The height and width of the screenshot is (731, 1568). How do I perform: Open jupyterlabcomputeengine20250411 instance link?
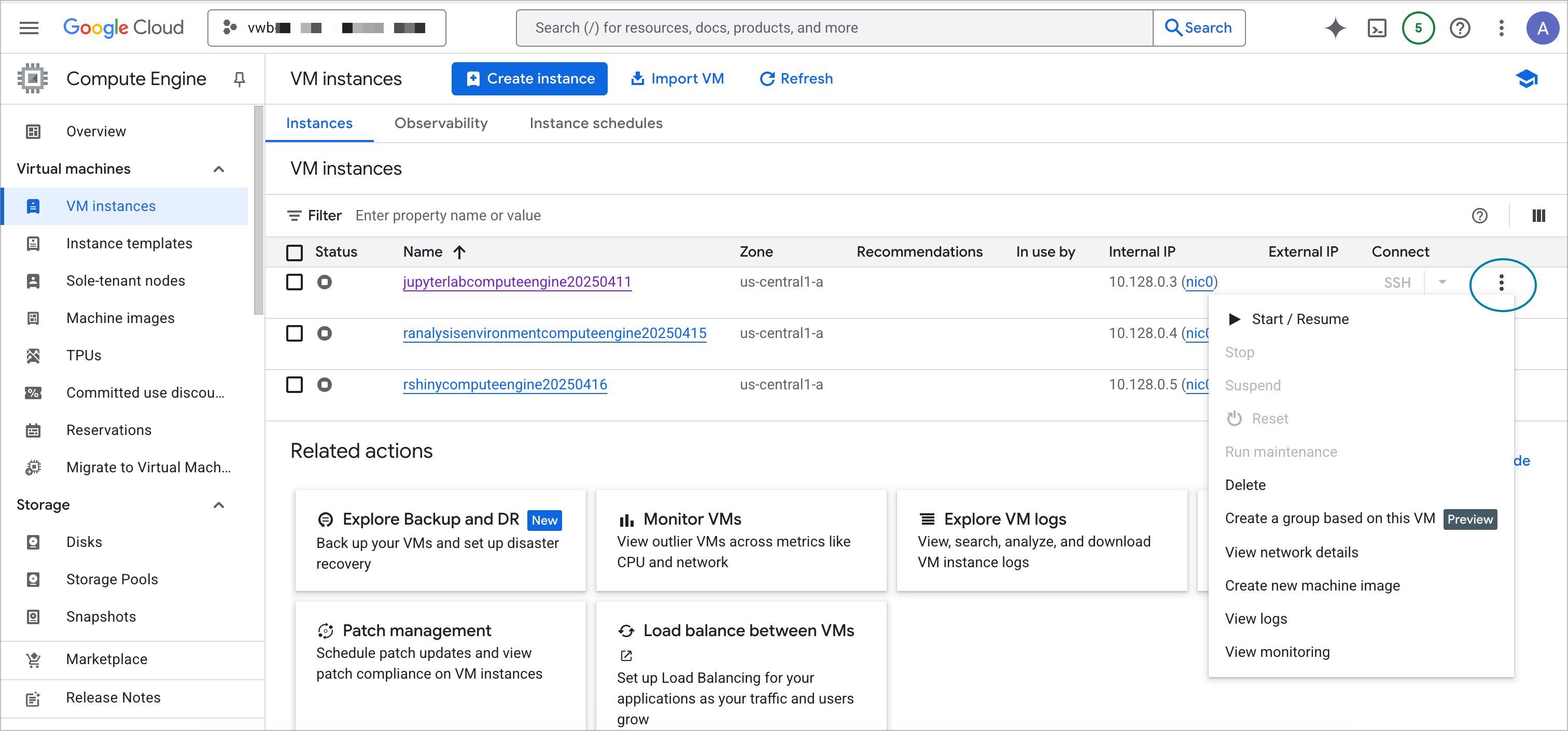517,282
